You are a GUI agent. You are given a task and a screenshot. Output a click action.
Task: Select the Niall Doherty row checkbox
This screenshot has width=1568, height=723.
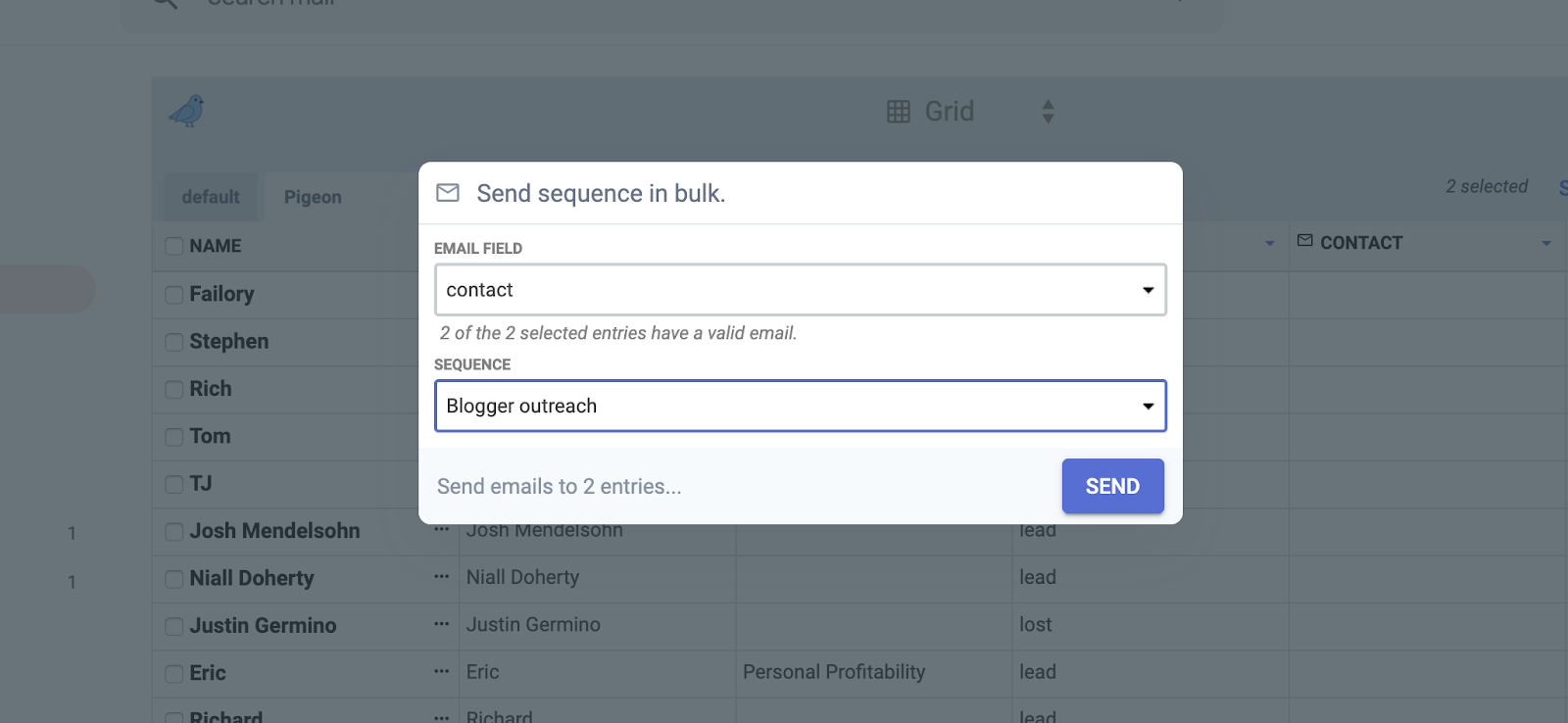pos(174,579)
